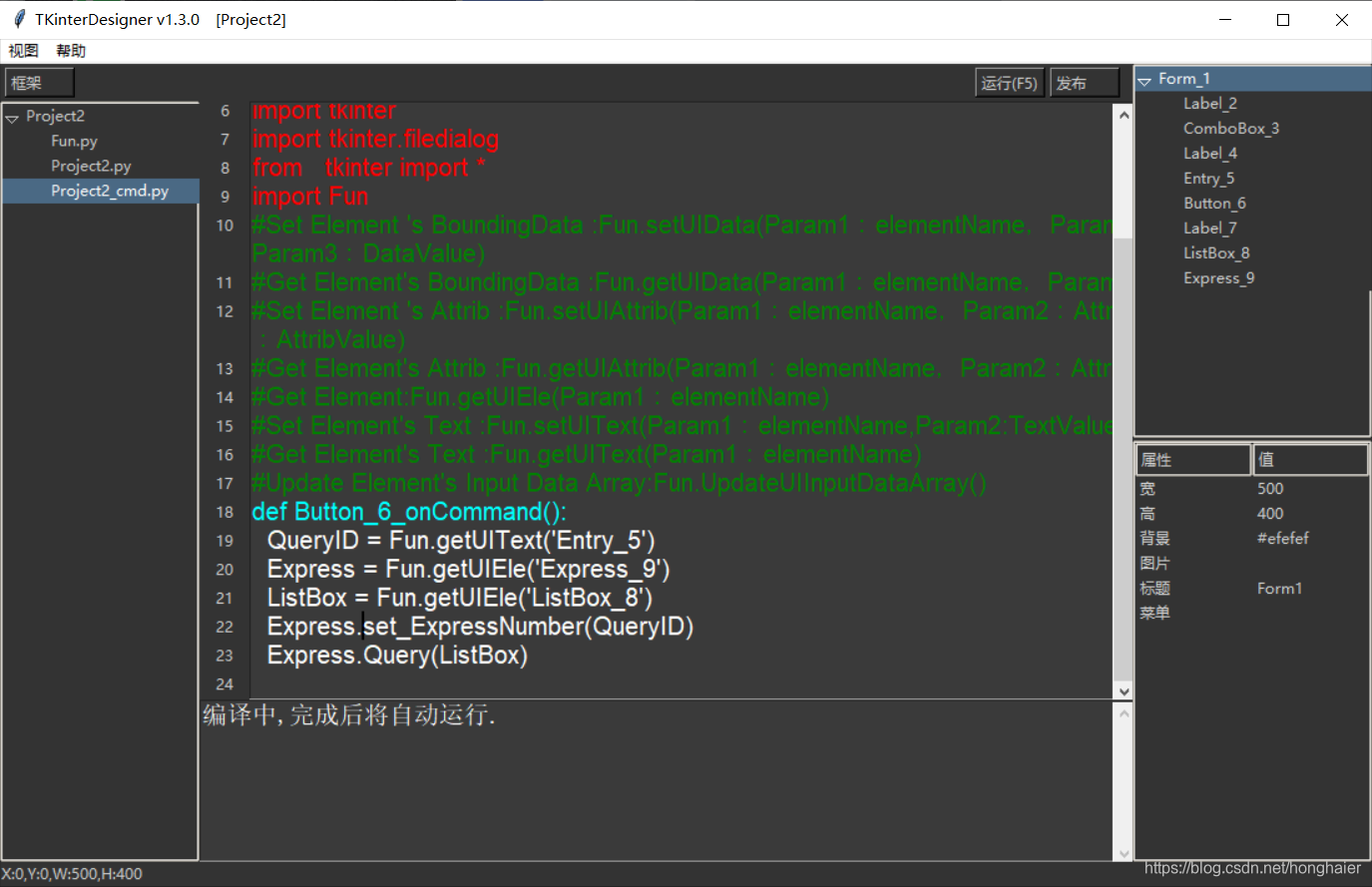This screenshot has width=1372, height=887.
Task: Select Express_9 widget
Action: pyautogui.click(x=1218, y=278)
